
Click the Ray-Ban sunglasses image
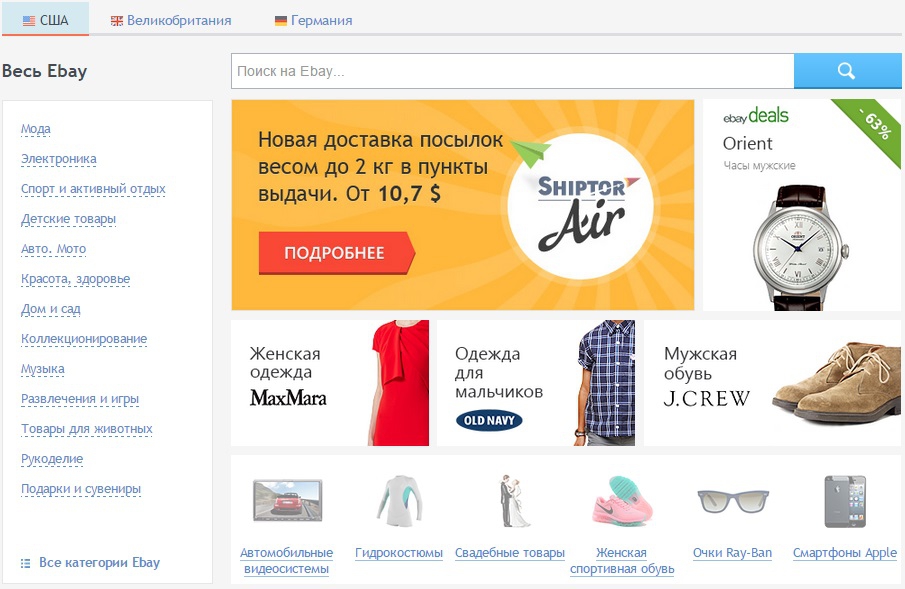(x=732, y=501)
